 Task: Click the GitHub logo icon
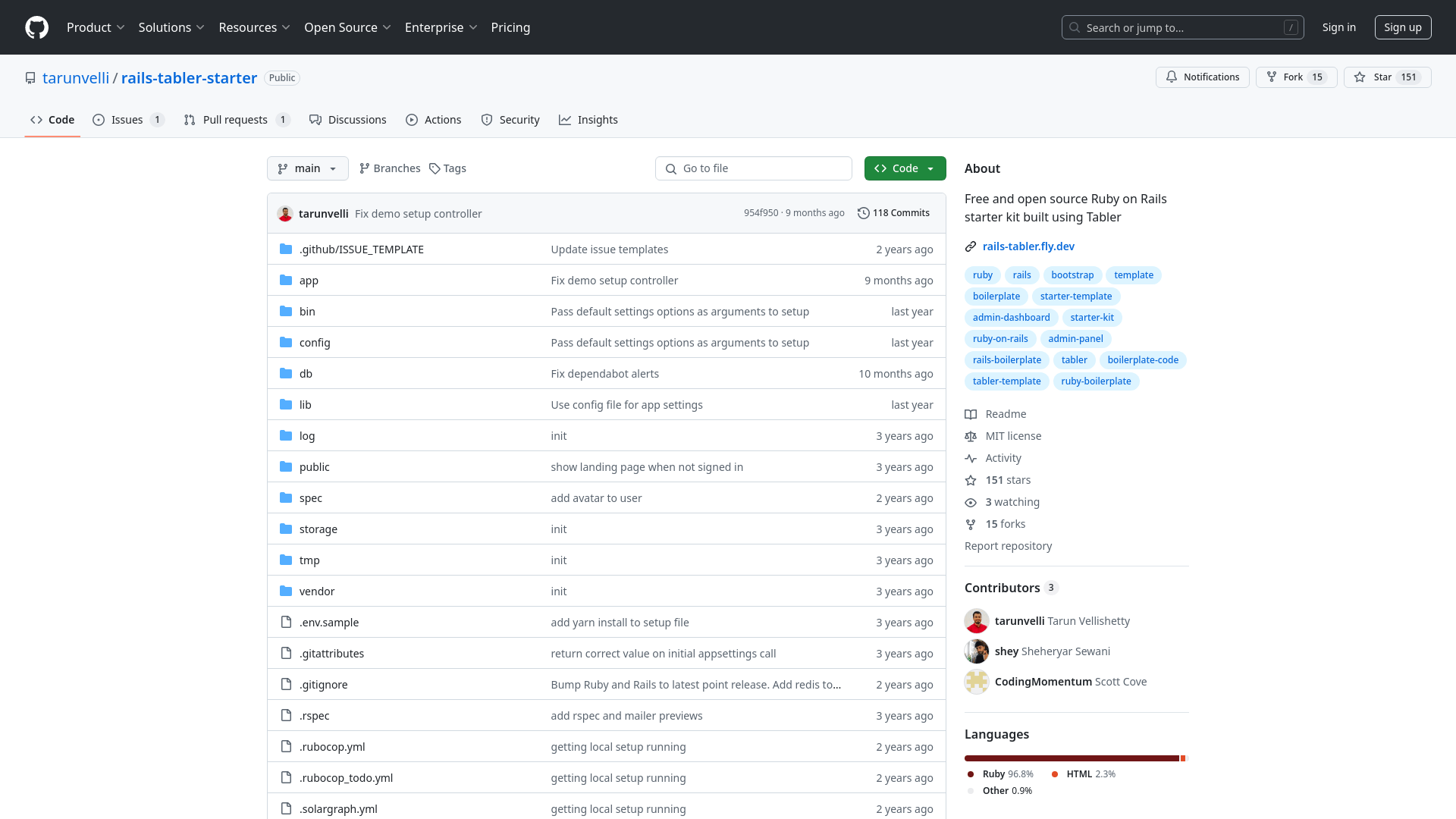[36, 27]
